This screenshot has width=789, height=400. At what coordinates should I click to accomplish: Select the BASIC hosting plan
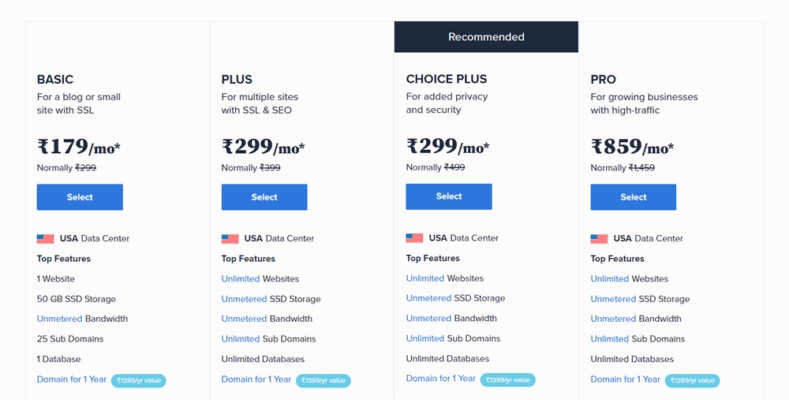click(80, 197)
